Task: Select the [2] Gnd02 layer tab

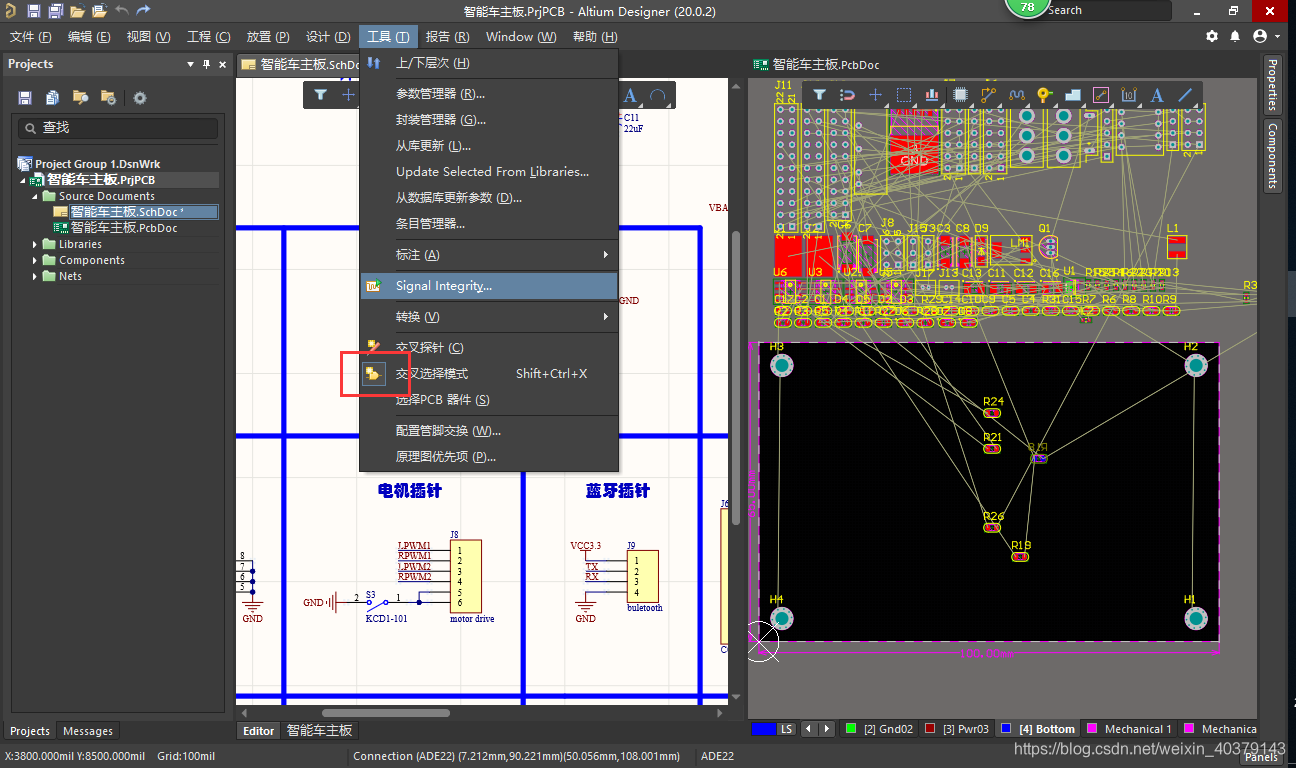Action: point(880,729)
